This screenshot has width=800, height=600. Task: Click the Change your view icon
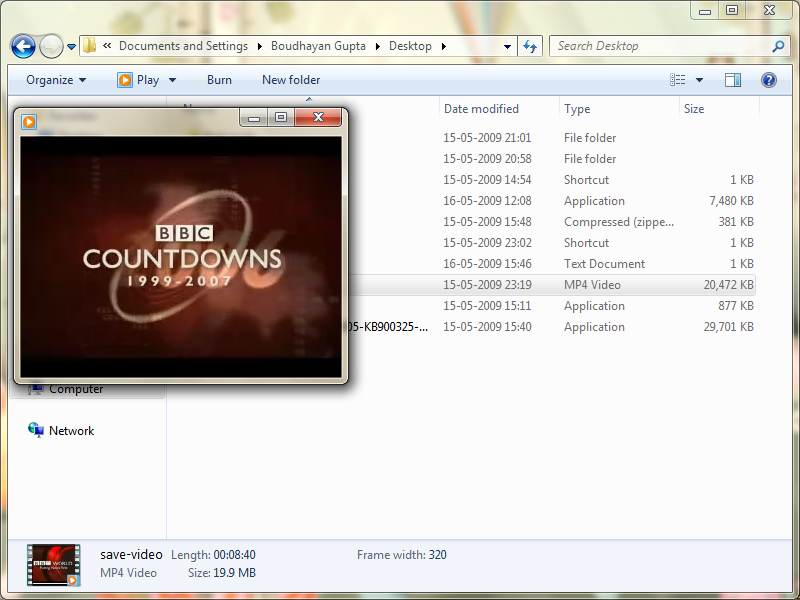coord(679,80)
